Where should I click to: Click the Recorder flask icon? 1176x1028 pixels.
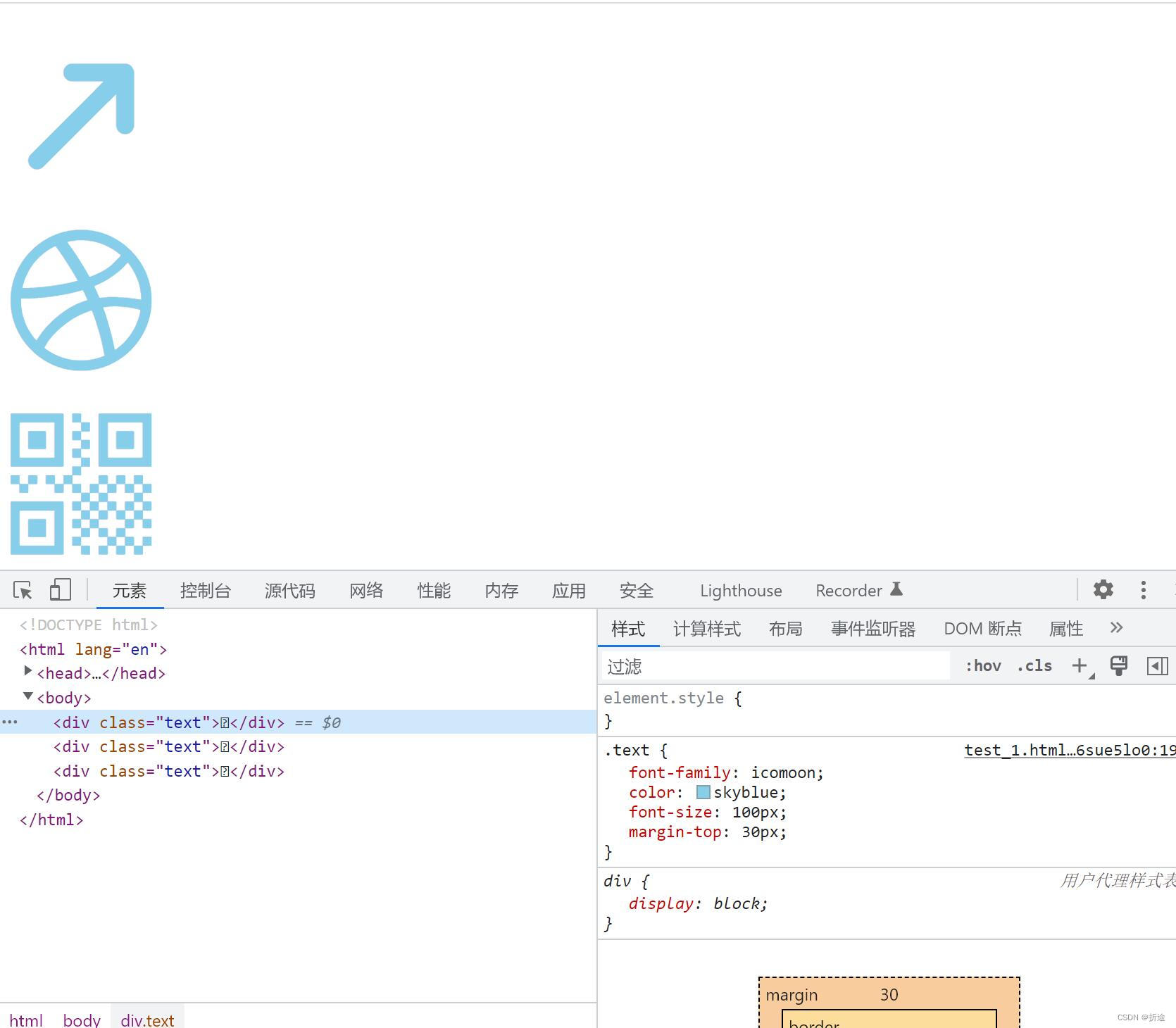click(896, 589)
